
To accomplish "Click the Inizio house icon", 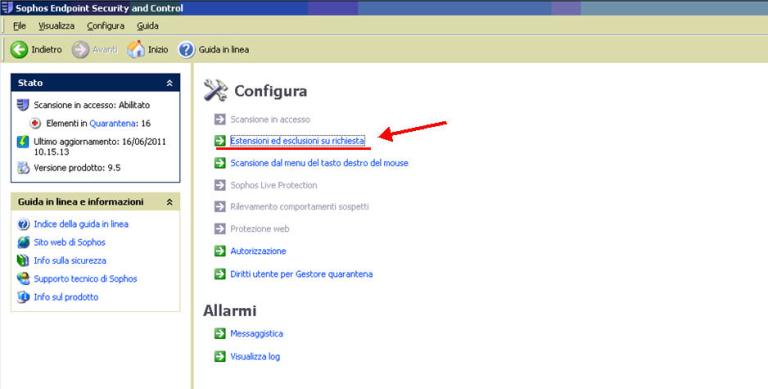I will click(136, 49).
